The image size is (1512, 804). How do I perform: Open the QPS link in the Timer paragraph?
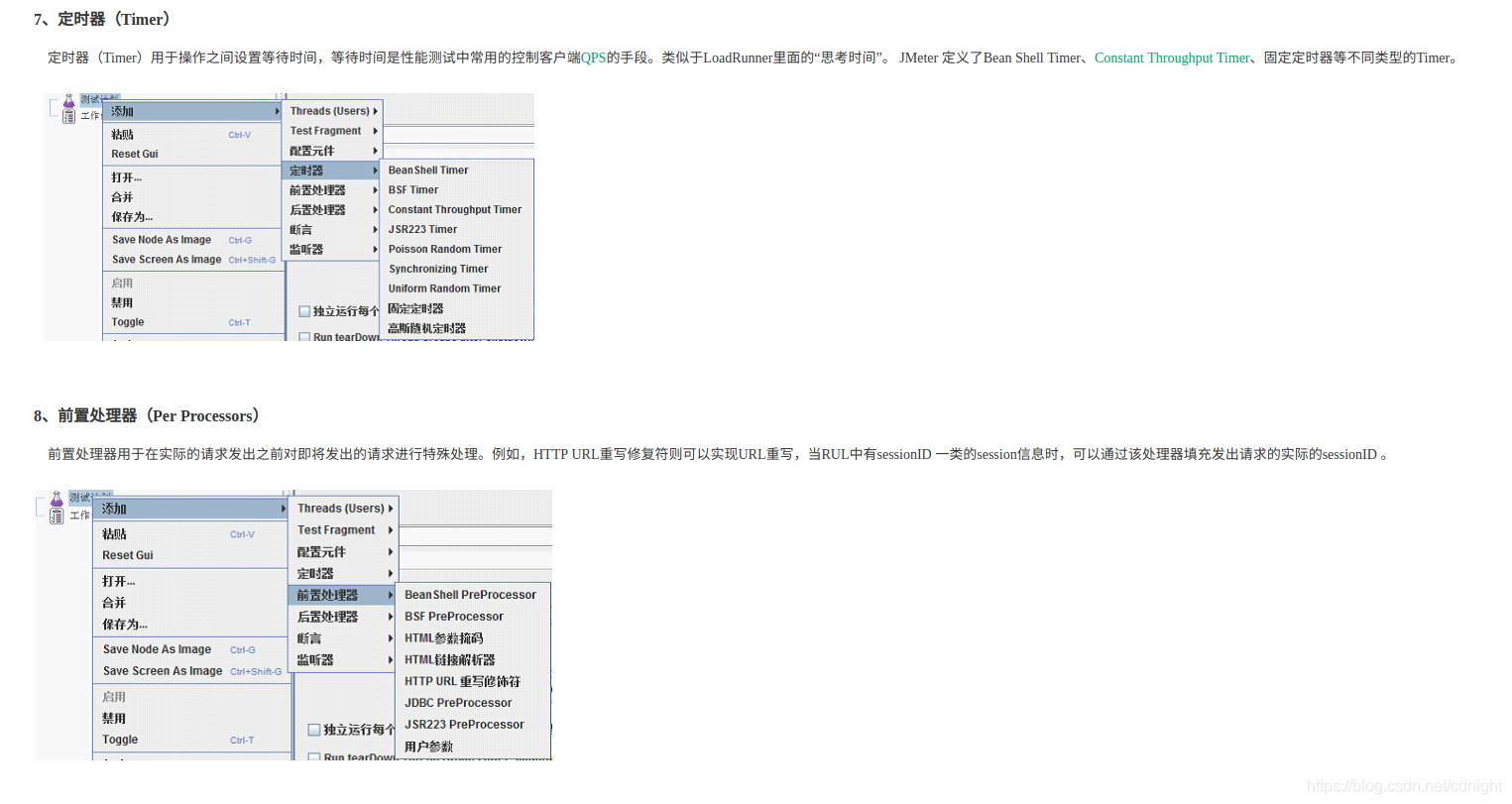(593, 57)
